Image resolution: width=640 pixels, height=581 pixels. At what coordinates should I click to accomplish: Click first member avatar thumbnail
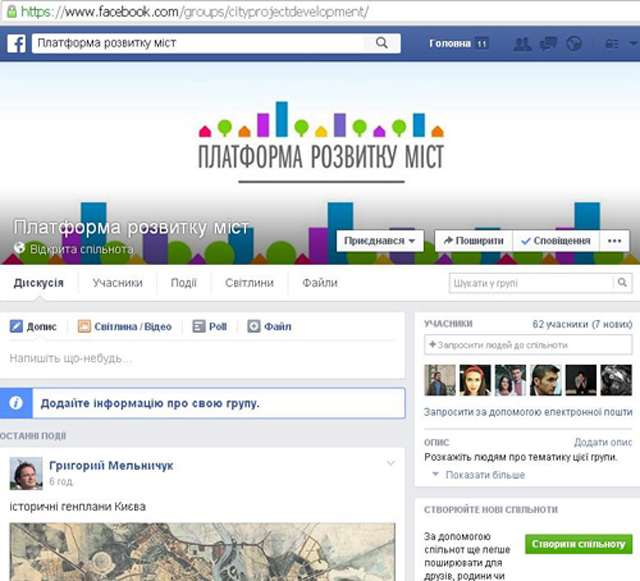tap(440, 380)
